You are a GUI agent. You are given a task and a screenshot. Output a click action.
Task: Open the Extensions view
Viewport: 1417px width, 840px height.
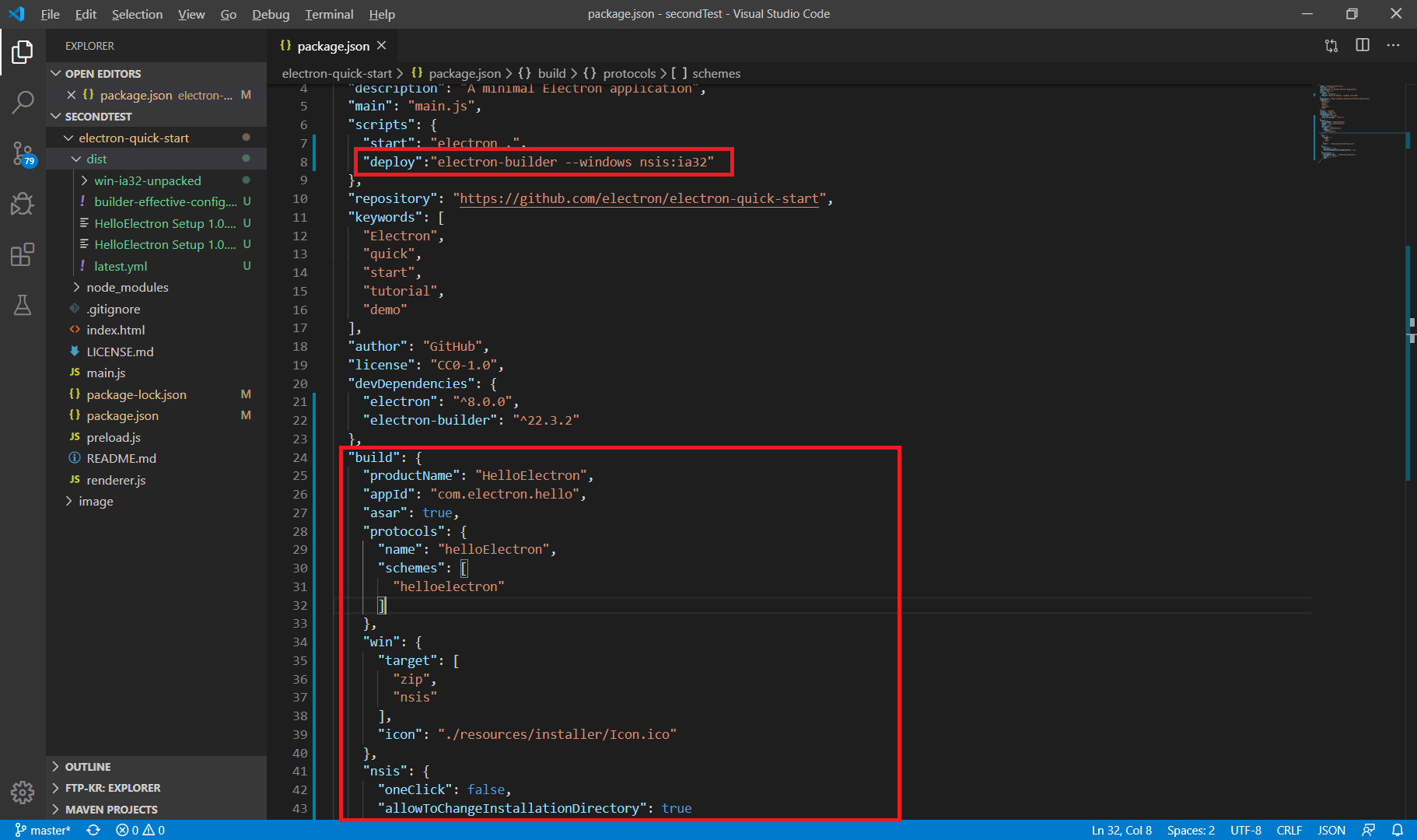tap(23, 254)
